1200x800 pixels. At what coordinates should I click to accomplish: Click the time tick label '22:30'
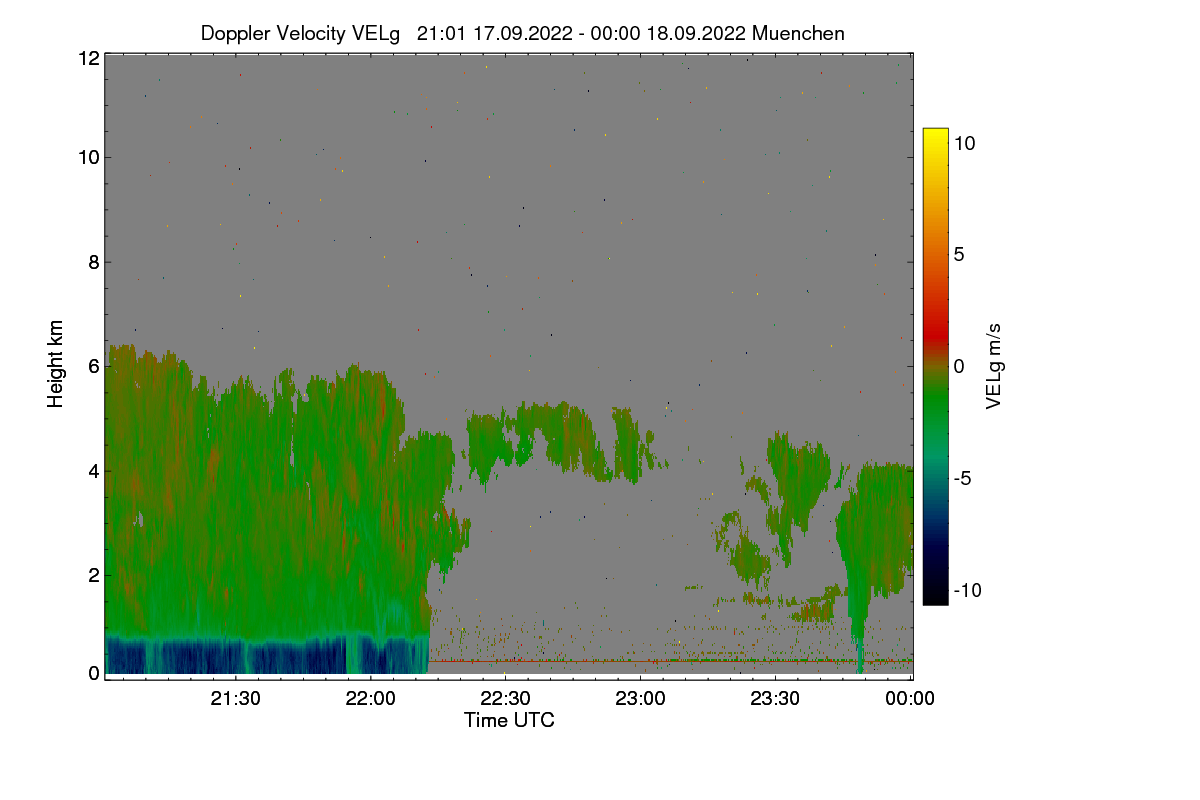point(506,699)
